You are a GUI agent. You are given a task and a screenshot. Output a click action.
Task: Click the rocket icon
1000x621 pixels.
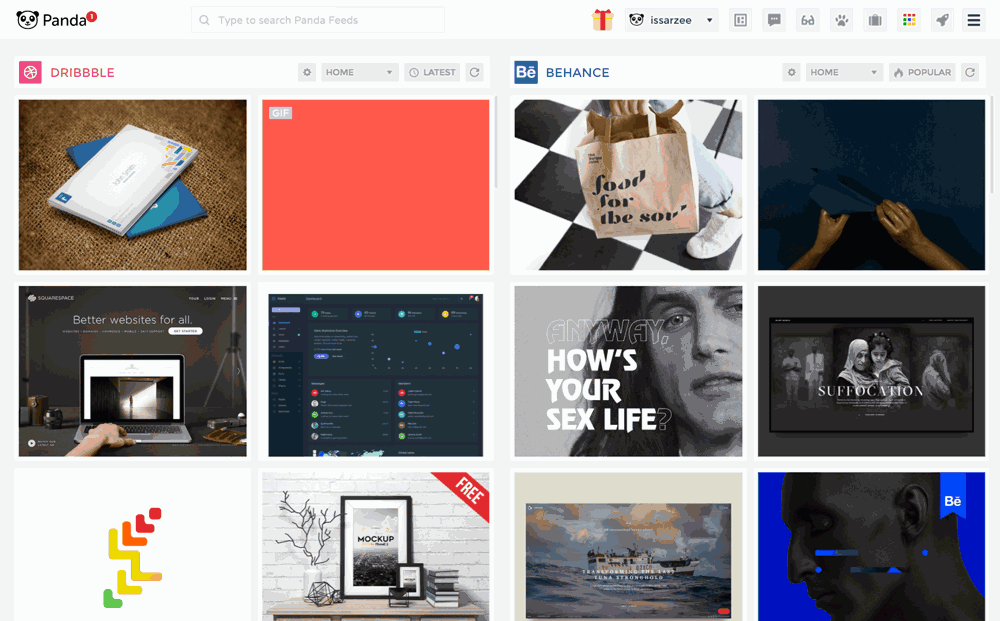click(943, 20)
